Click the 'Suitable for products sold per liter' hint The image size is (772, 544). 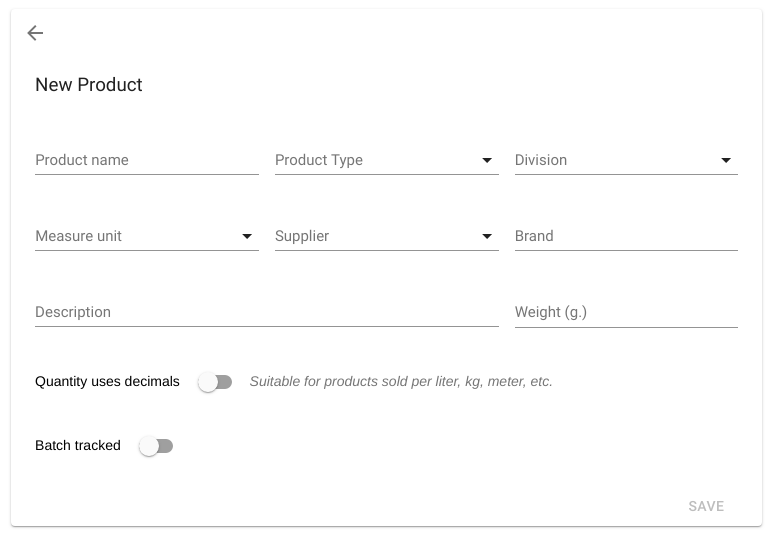coord(401,382)
